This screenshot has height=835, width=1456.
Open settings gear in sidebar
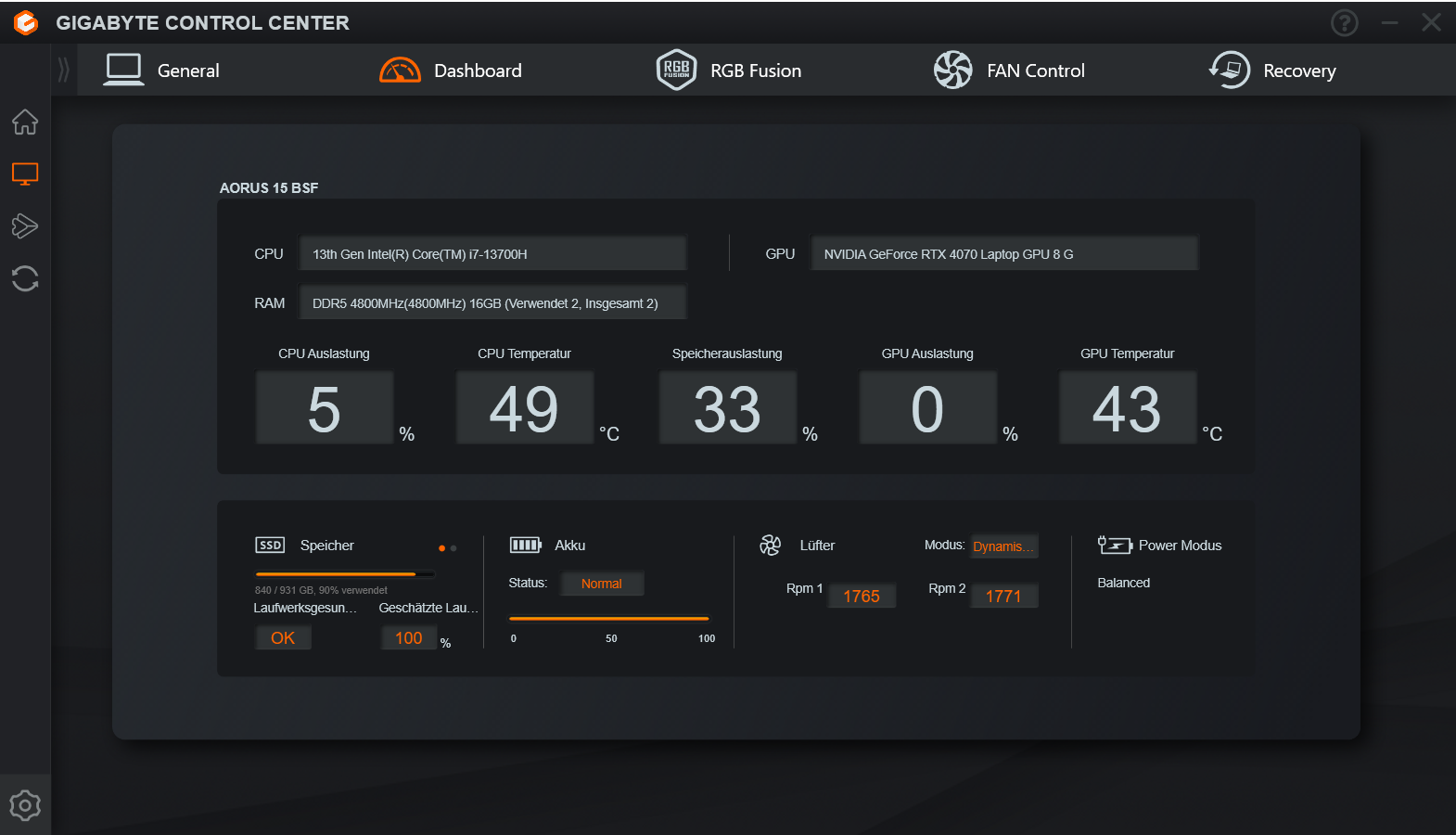coord(25,805)
